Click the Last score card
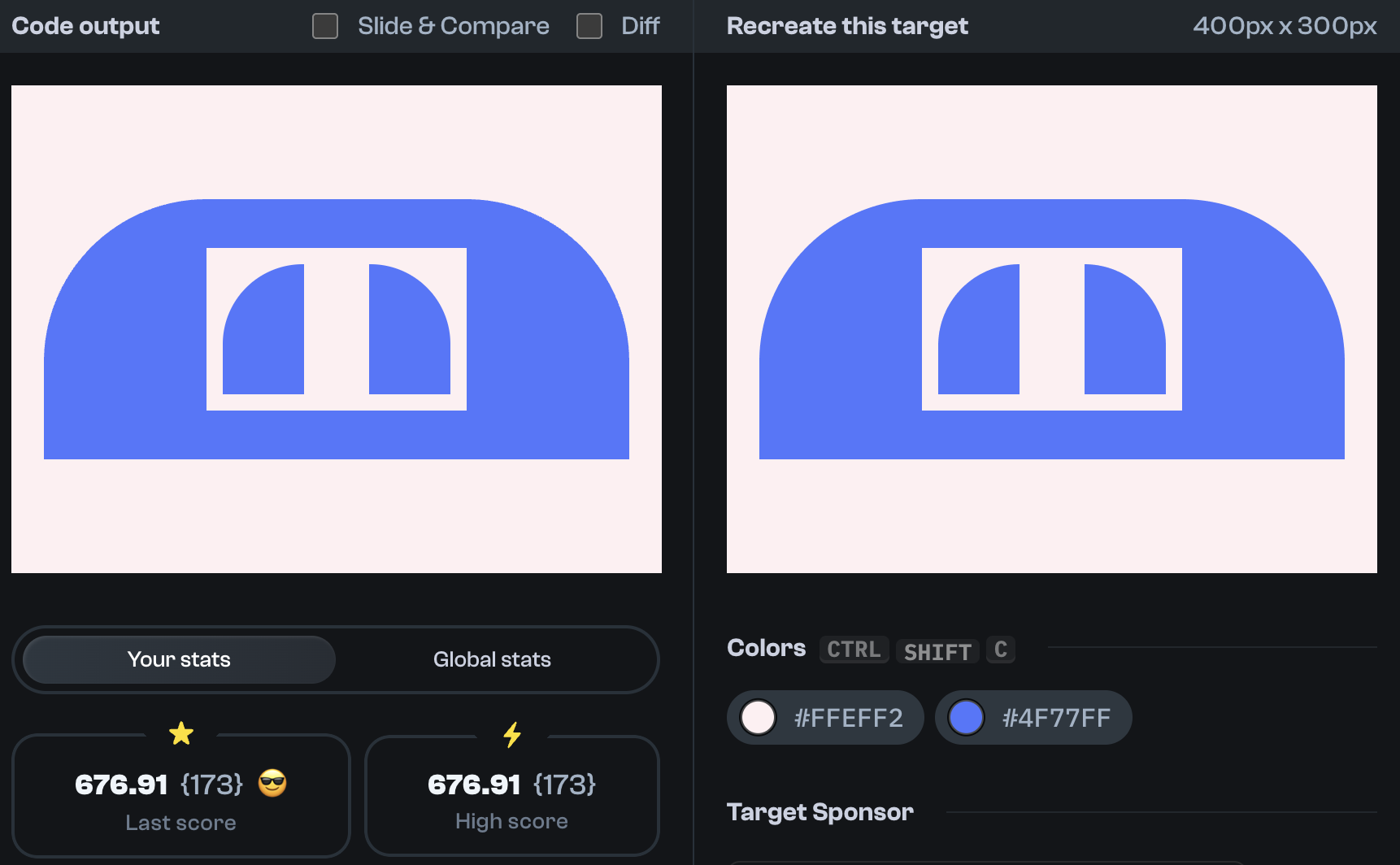The height and width of the screenshot is (865, 1400). click(x=180, y=795)
